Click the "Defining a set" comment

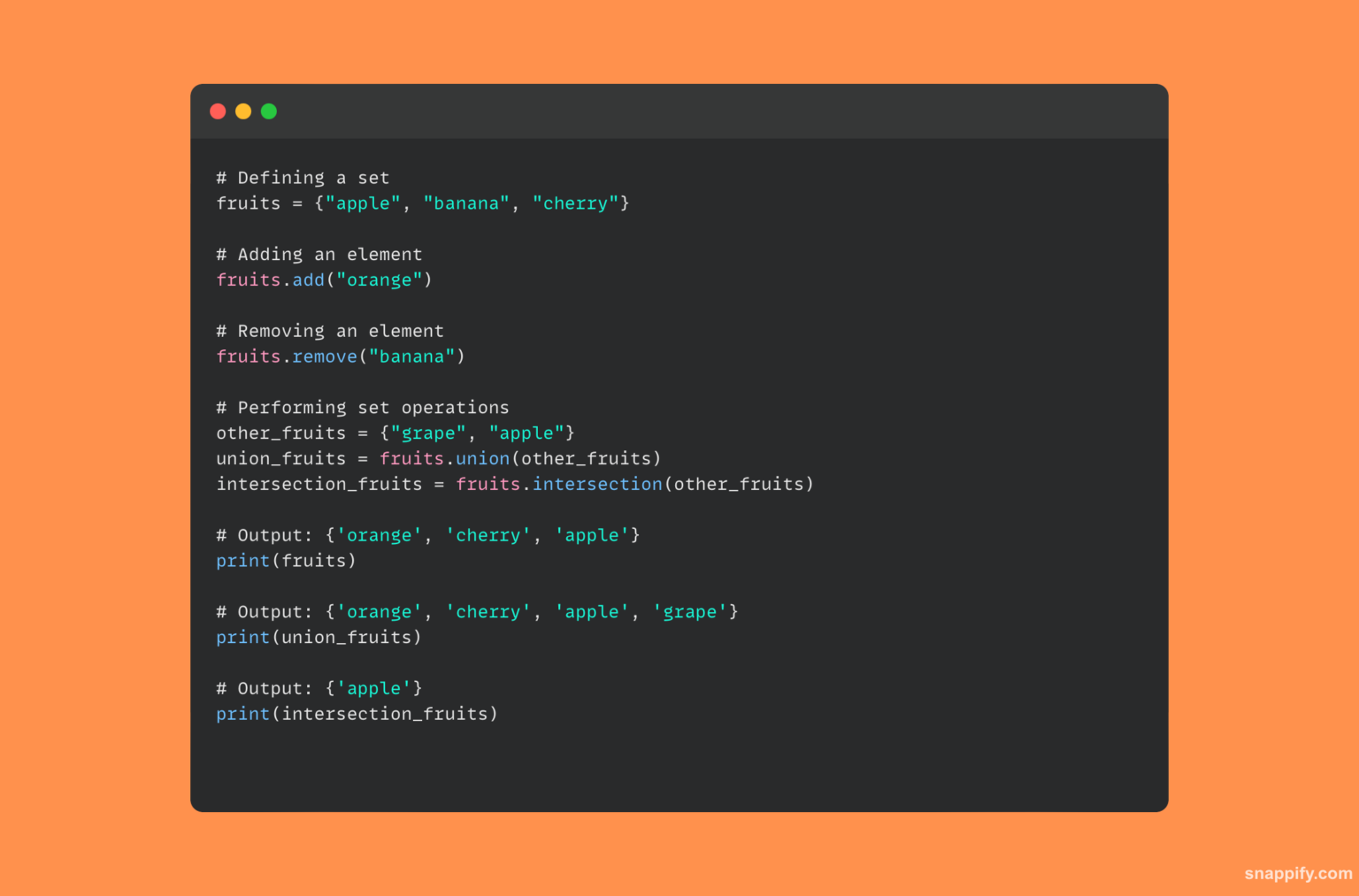[x=303, y=177]
